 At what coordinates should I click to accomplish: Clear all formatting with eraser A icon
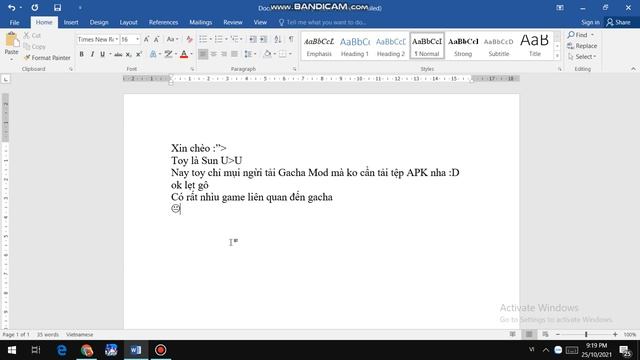pyautogui.click(x=189, y=39)
